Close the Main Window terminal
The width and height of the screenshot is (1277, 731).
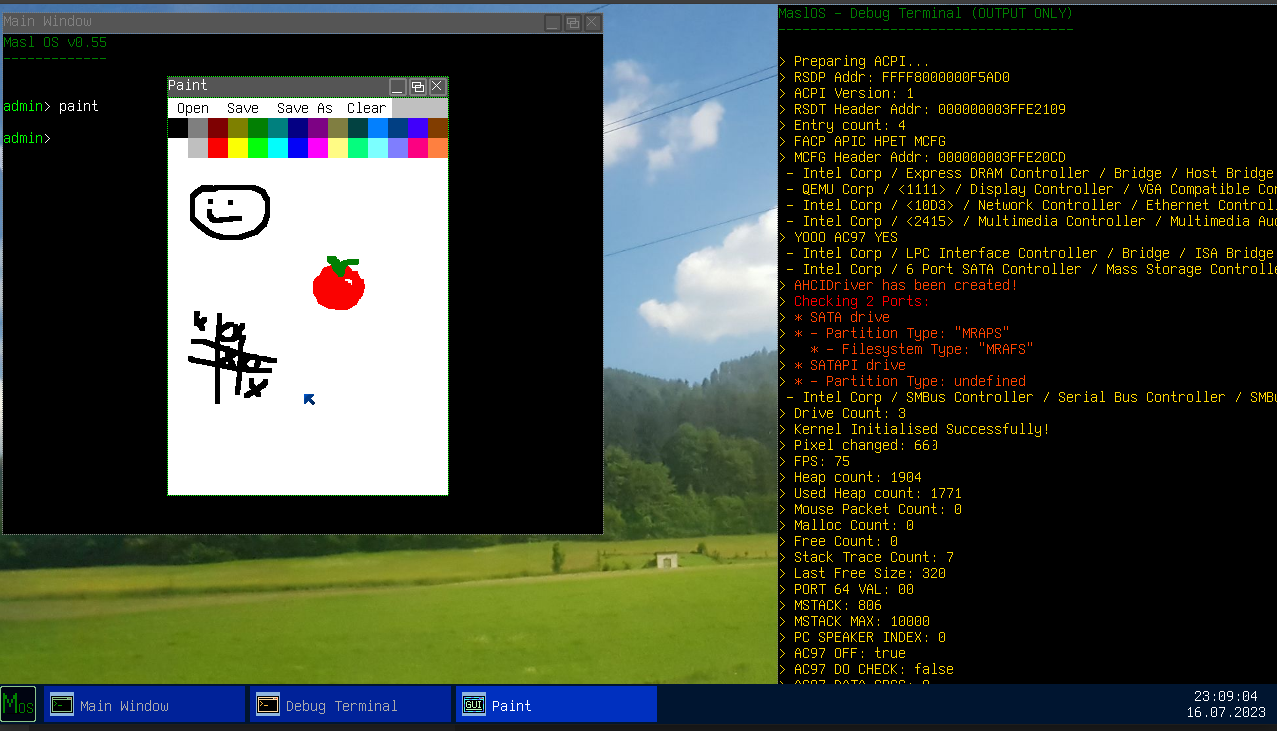point(592,22)
